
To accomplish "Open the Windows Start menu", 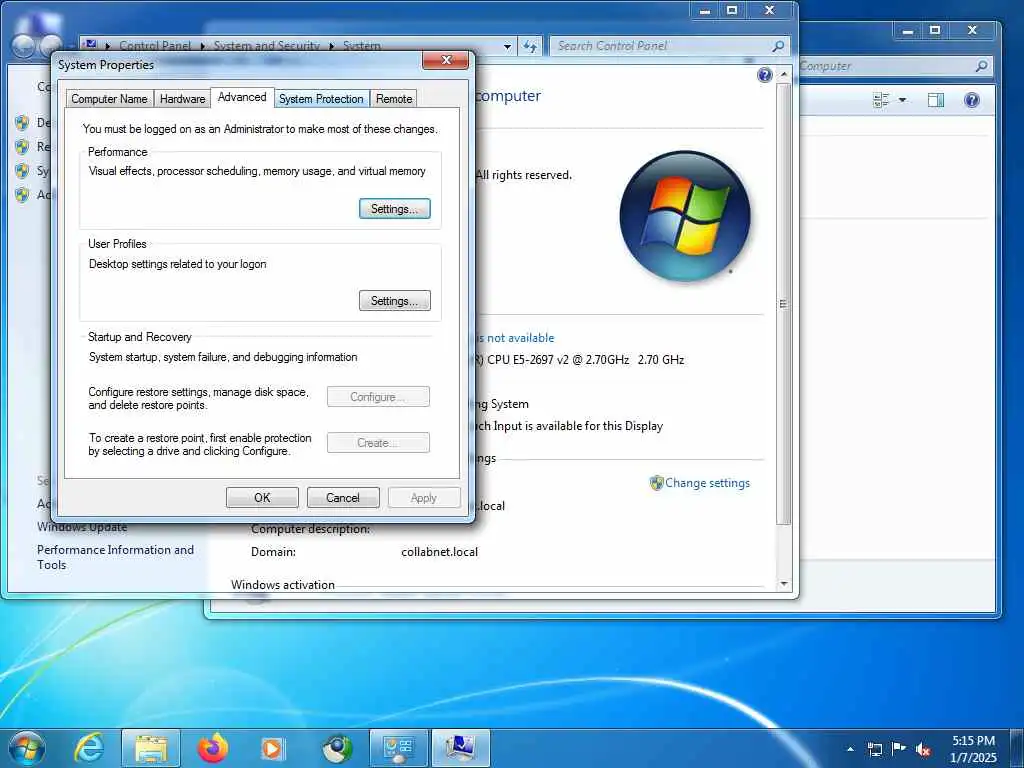I will tap(27, 748).
